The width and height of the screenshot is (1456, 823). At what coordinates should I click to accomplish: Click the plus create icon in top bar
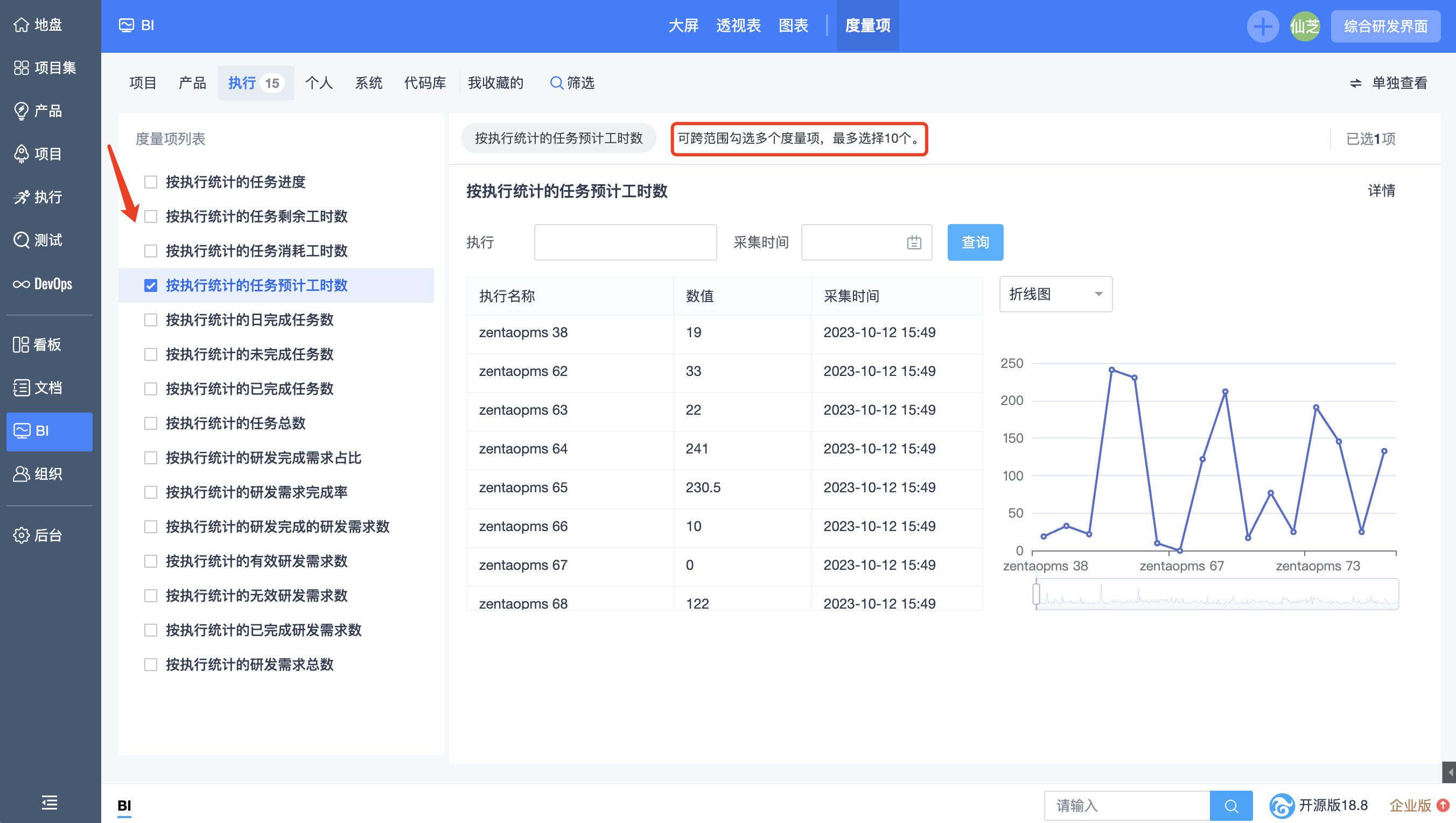click(1263, 26)
